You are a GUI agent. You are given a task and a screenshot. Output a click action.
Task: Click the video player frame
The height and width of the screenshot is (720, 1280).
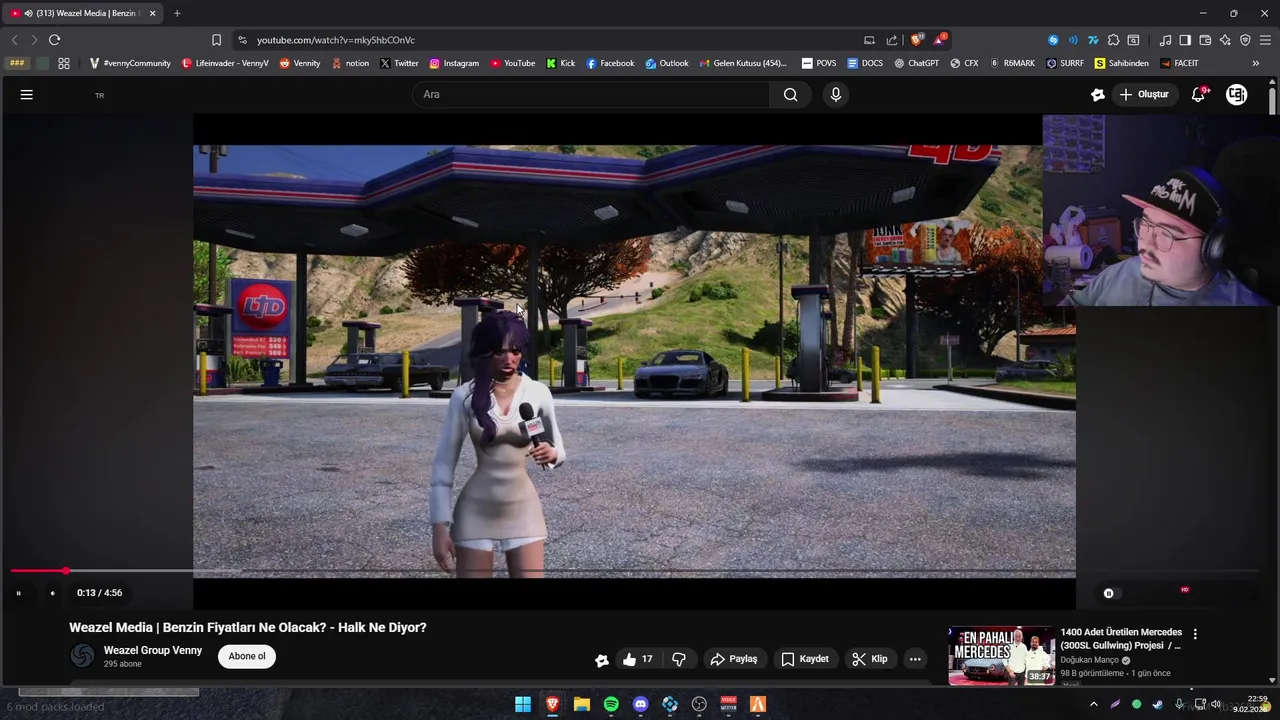tap(634, 361)
